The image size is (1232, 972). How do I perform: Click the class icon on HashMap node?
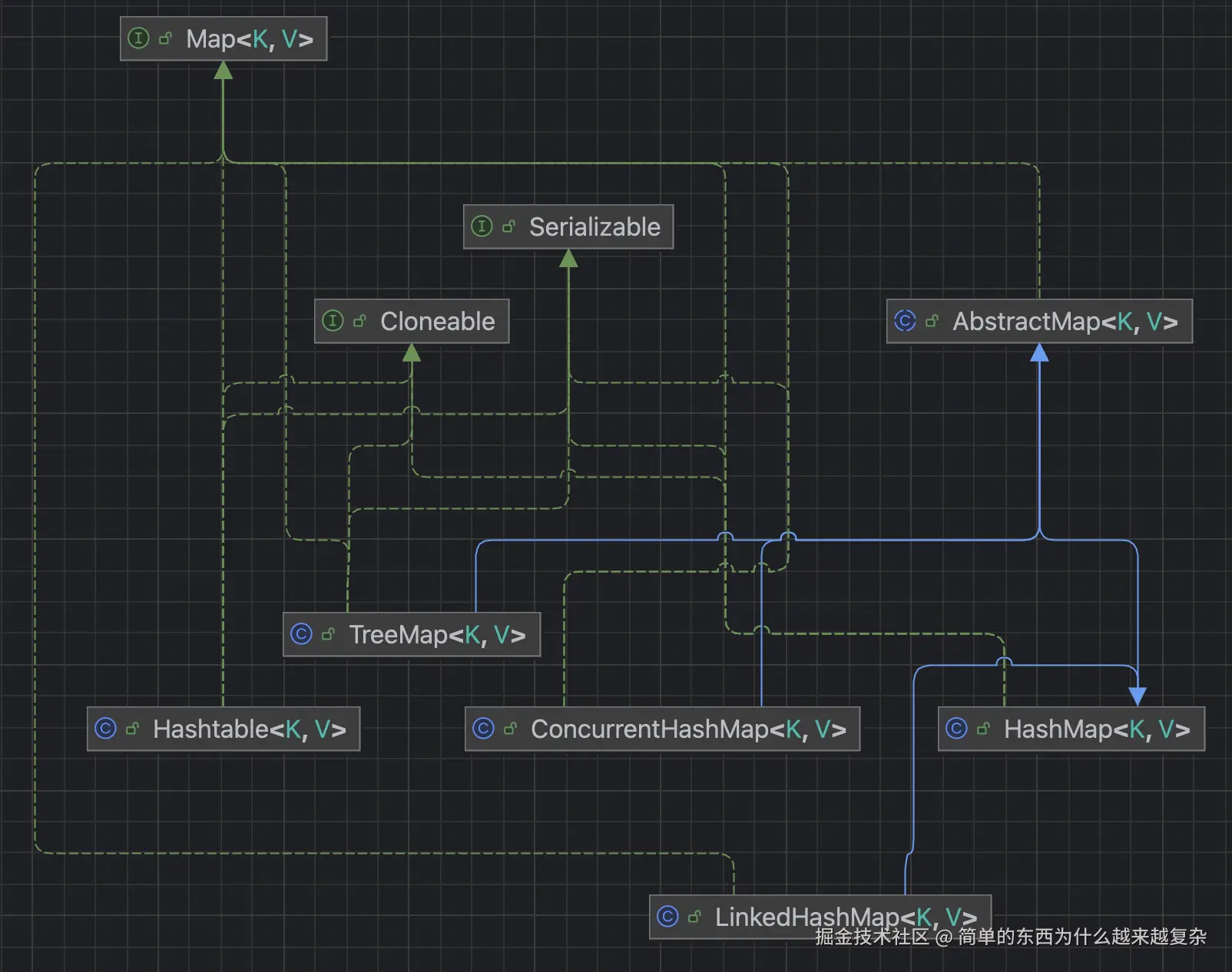click(956, 729)
